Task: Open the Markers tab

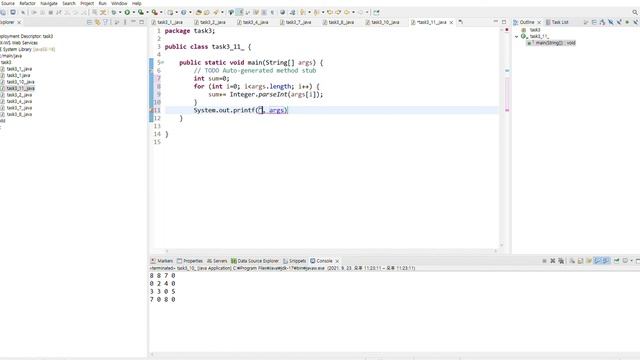Action: [x=162, y=260]
